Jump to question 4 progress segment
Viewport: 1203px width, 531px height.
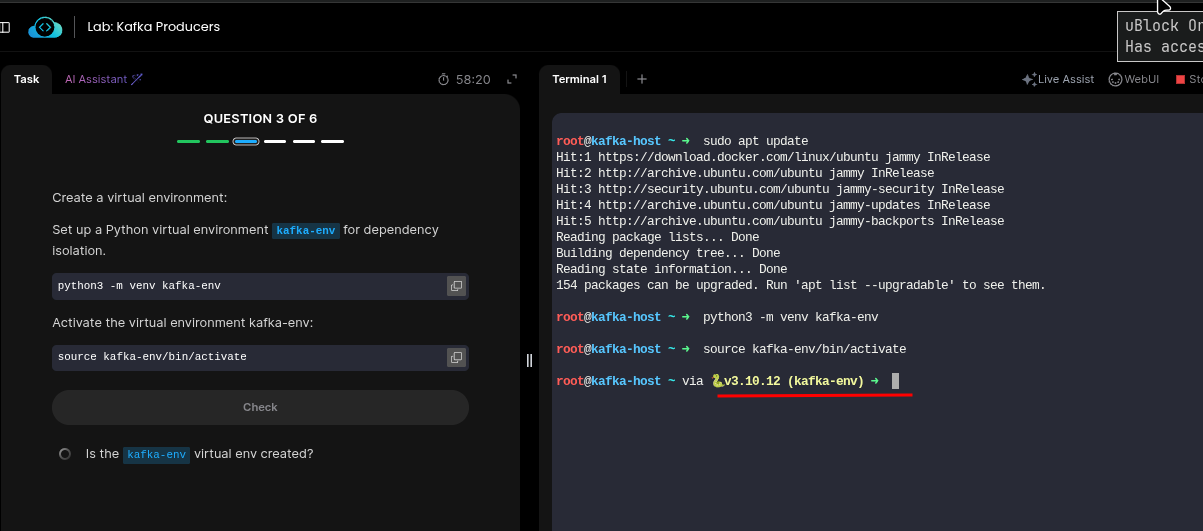click(x=275, y=142)
